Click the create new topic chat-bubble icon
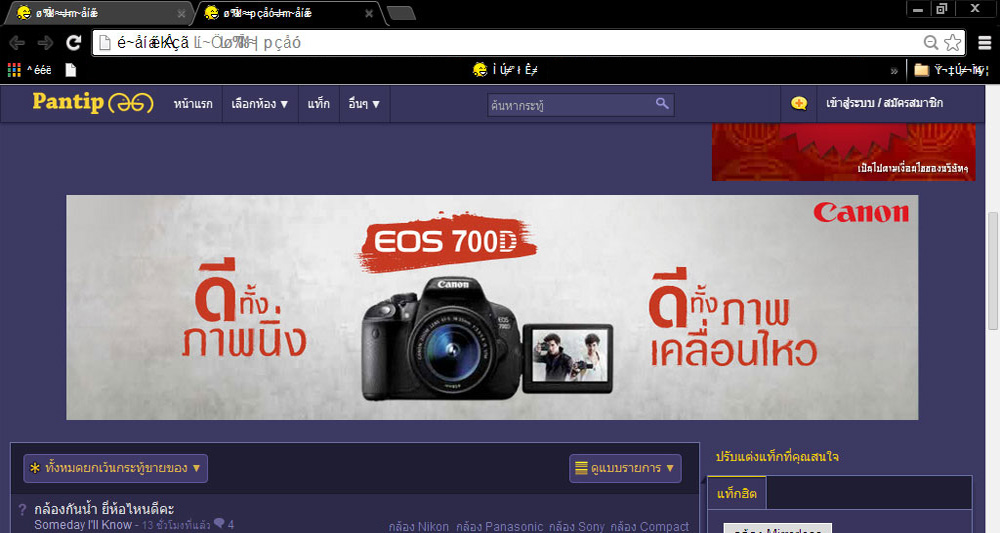The height and width of the screenshot is (533, 1000). tap(798, 103)
